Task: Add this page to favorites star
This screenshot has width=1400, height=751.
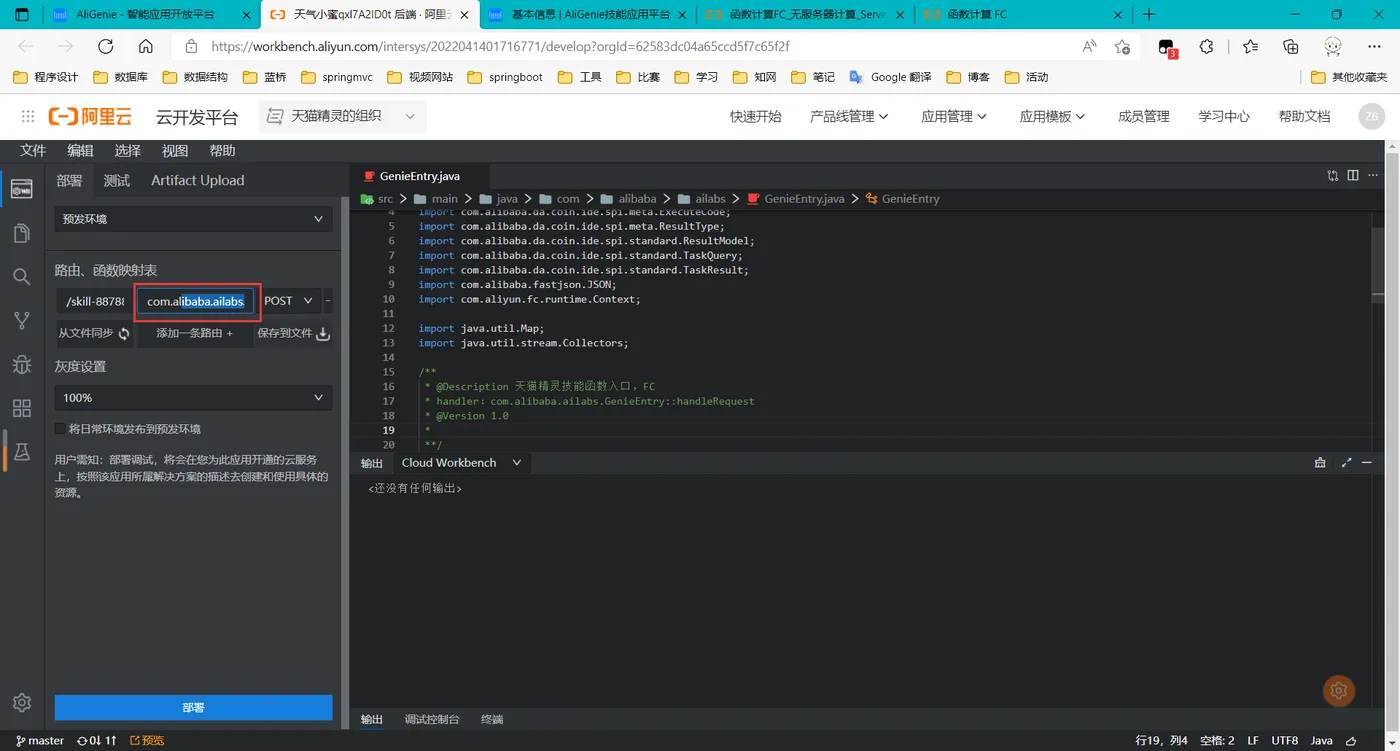Action: (x=1122, y=47)
